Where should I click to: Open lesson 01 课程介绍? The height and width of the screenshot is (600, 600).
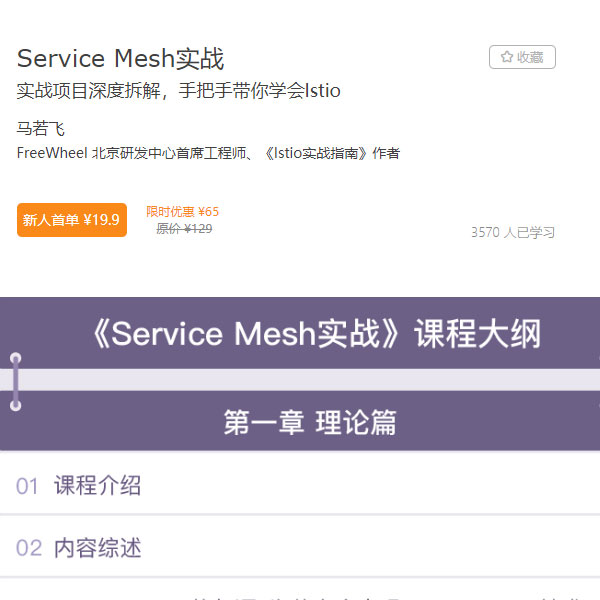click(300, 485)
